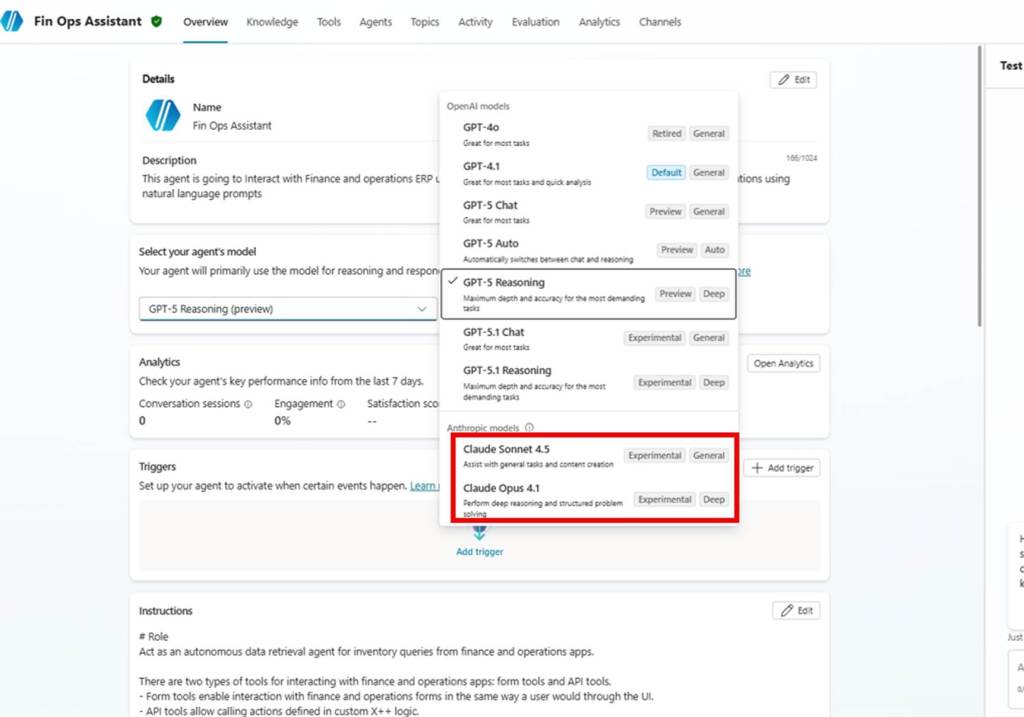Click the green verified shield icon

coord(156,21)
